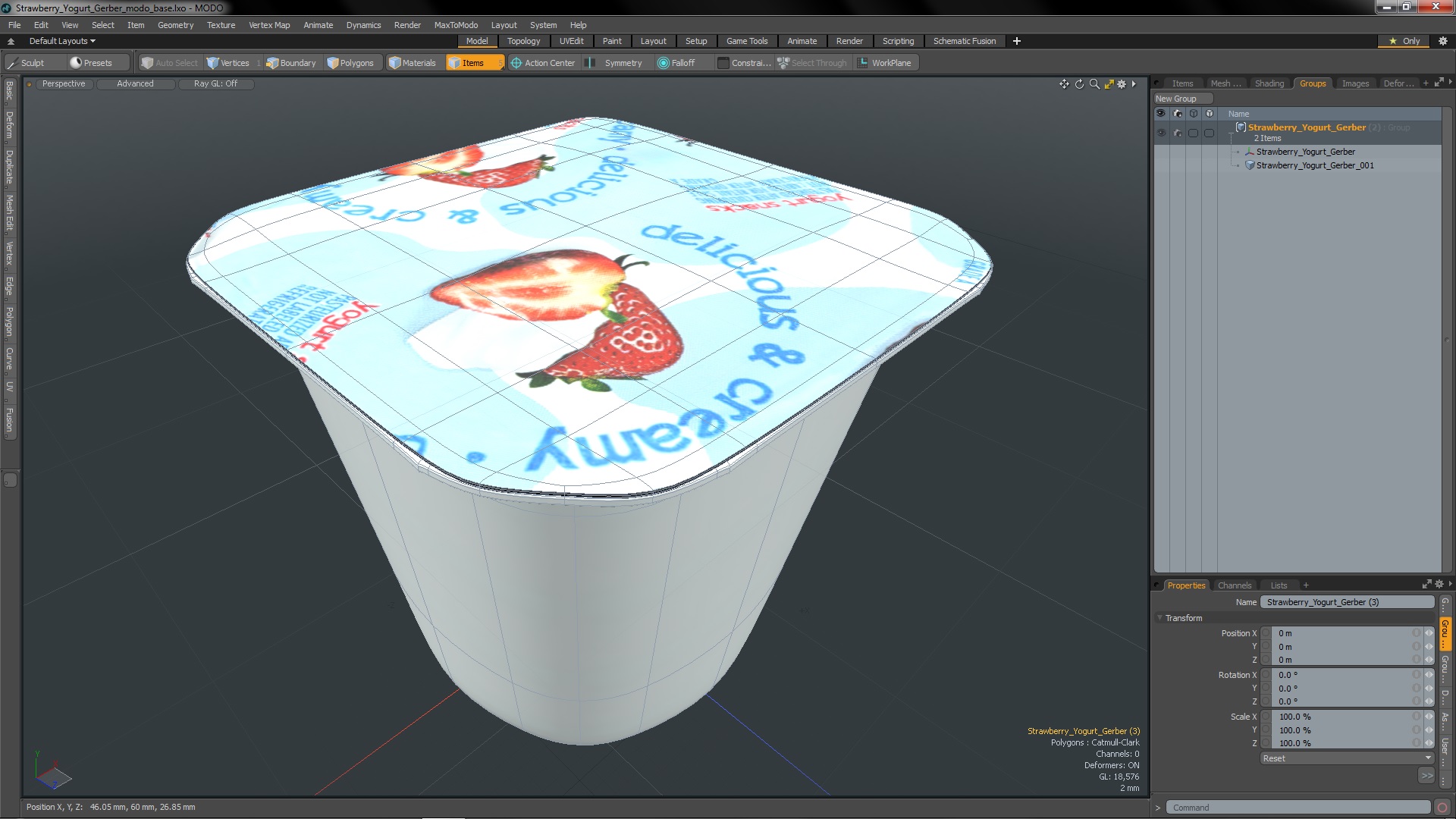
Task: Open the Perspective view type dropdown
Action: (64, 84)
